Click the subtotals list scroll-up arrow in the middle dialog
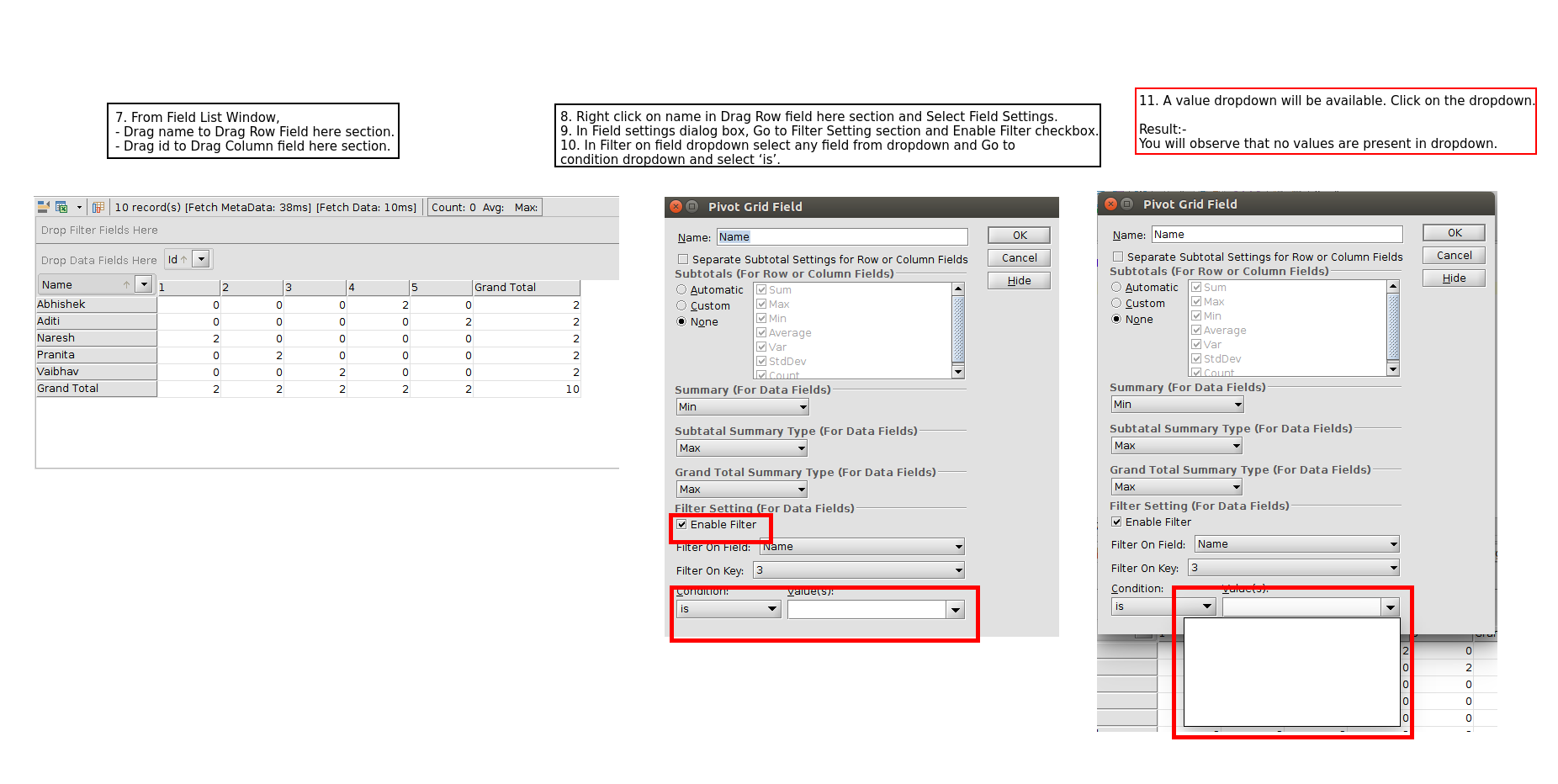 pos(957,289)
